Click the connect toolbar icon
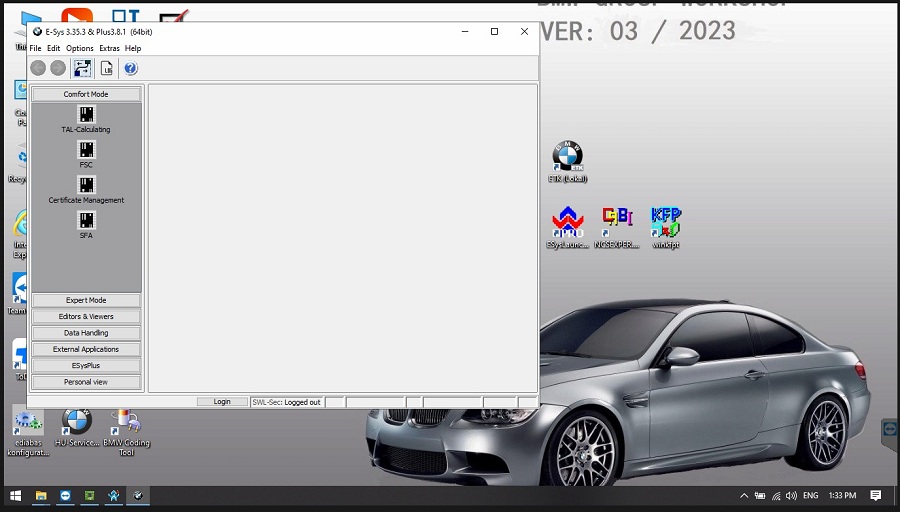 tap(82, 68)
